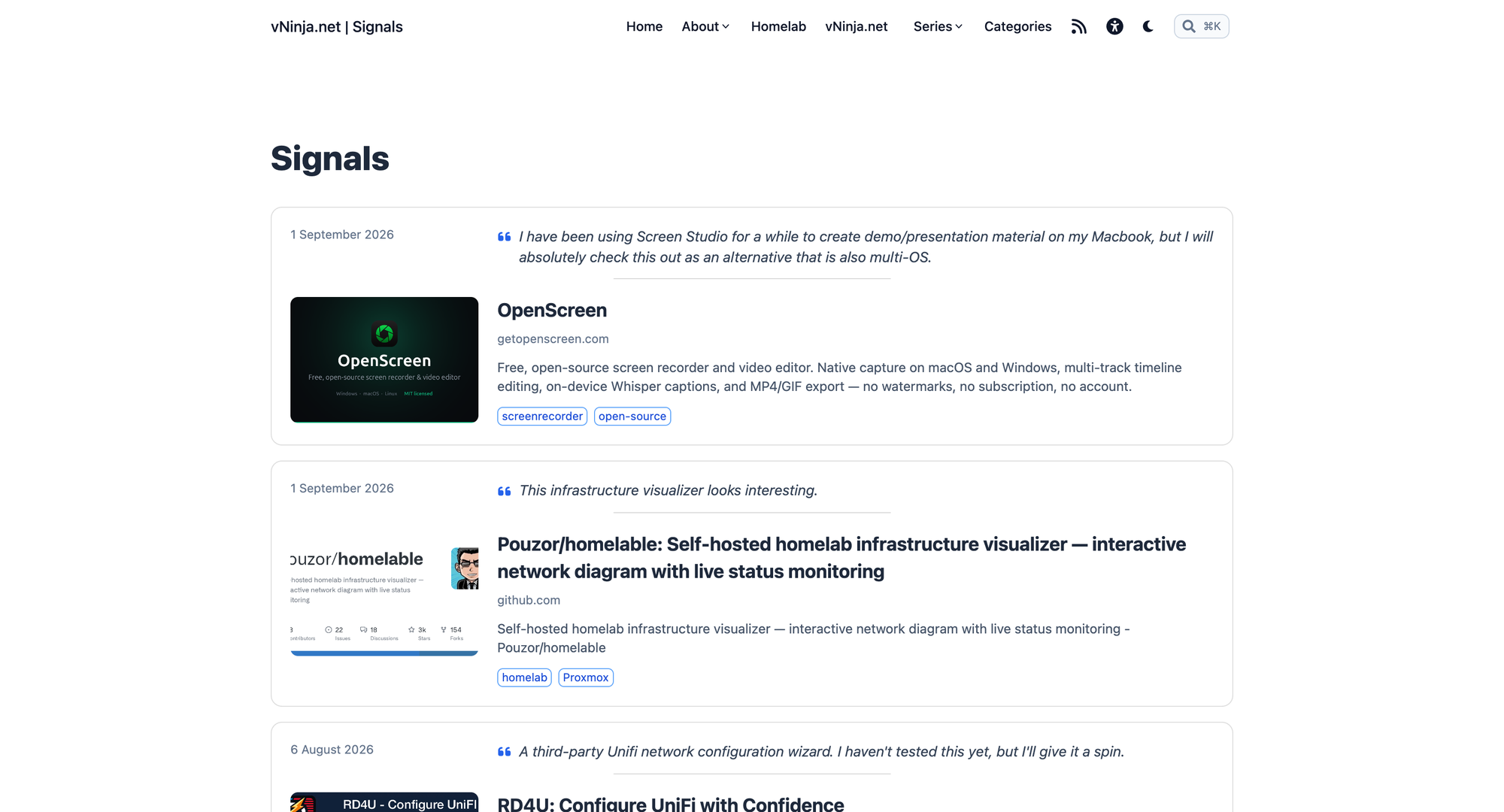This screenshot has height=812, width=1504.
Task: Expand the Series dropdown menu
Action: [938, 26]
